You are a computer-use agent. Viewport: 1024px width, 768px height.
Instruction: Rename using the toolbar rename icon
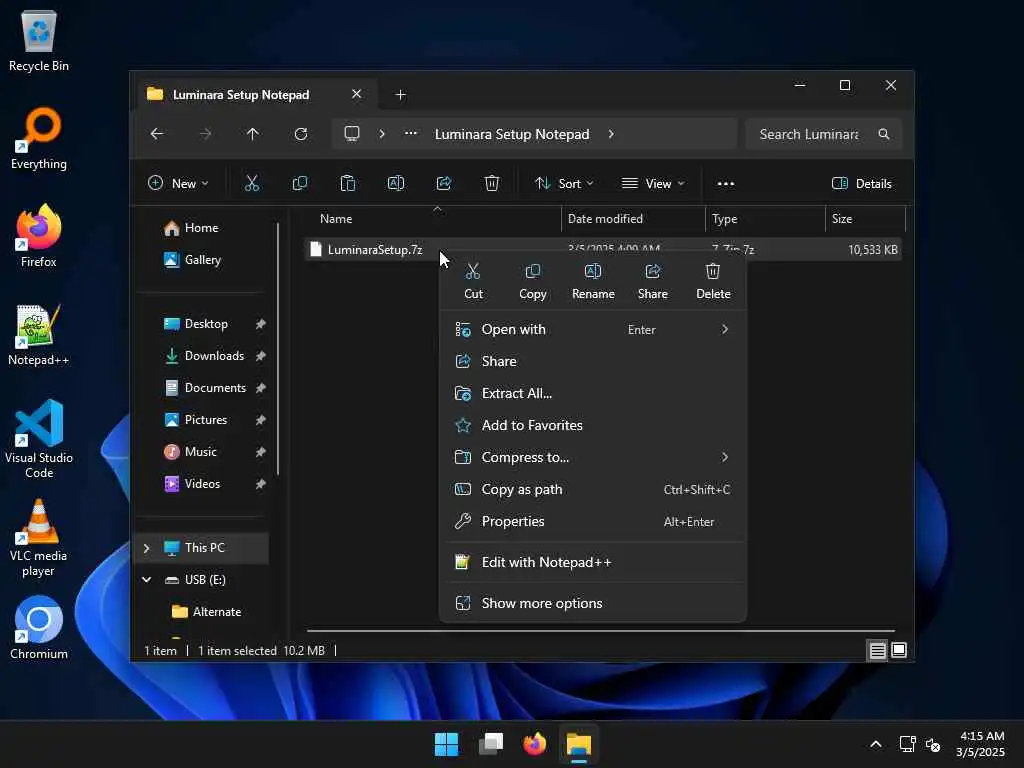[x=396, y=184]
